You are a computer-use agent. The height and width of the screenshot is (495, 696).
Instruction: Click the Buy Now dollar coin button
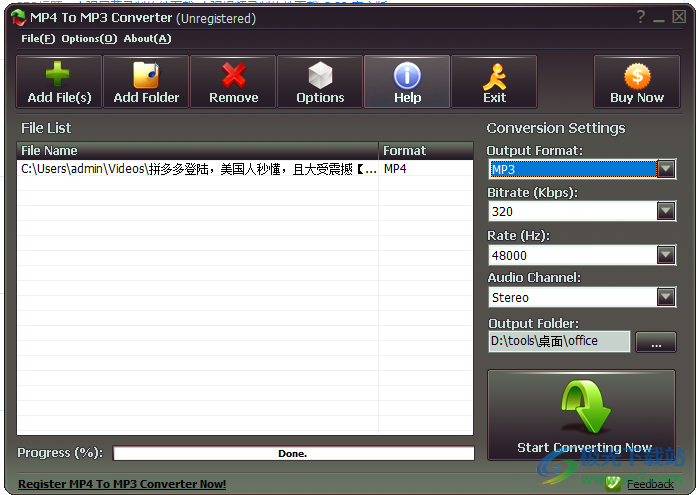click(x=637, y=82)
